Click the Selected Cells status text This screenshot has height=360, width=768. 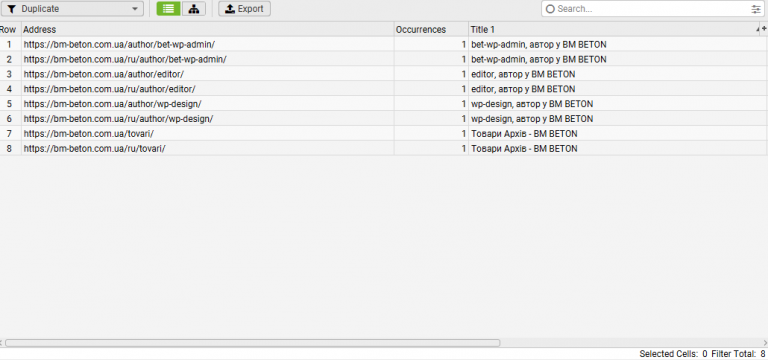(x=673, y=354)
